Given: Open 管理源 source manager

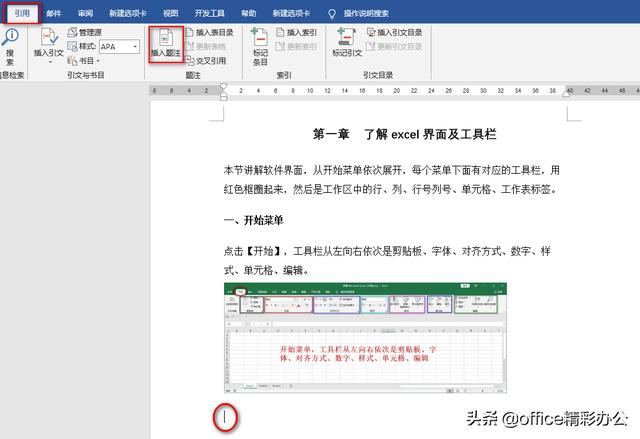Looking at the screenshot, I should (x=84, y=32).
